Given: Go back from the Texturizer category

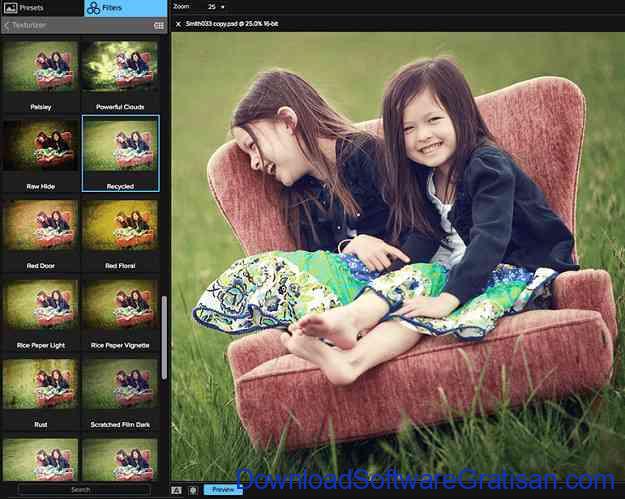Looking at the screenshot, I should tap(6, 26).
